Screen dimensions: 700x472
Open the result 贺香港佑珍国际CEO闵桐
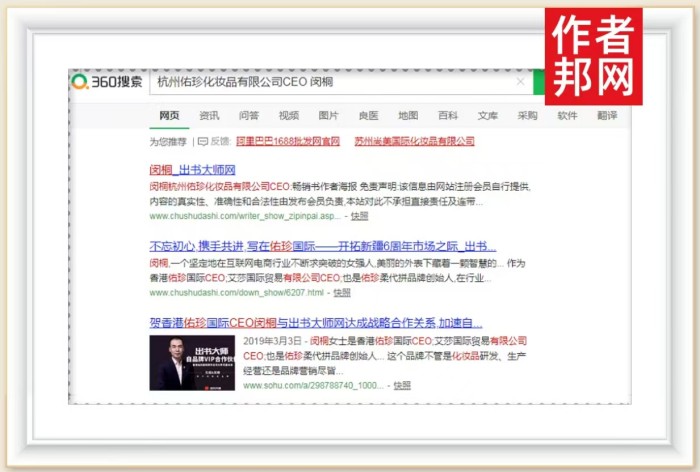315,323
